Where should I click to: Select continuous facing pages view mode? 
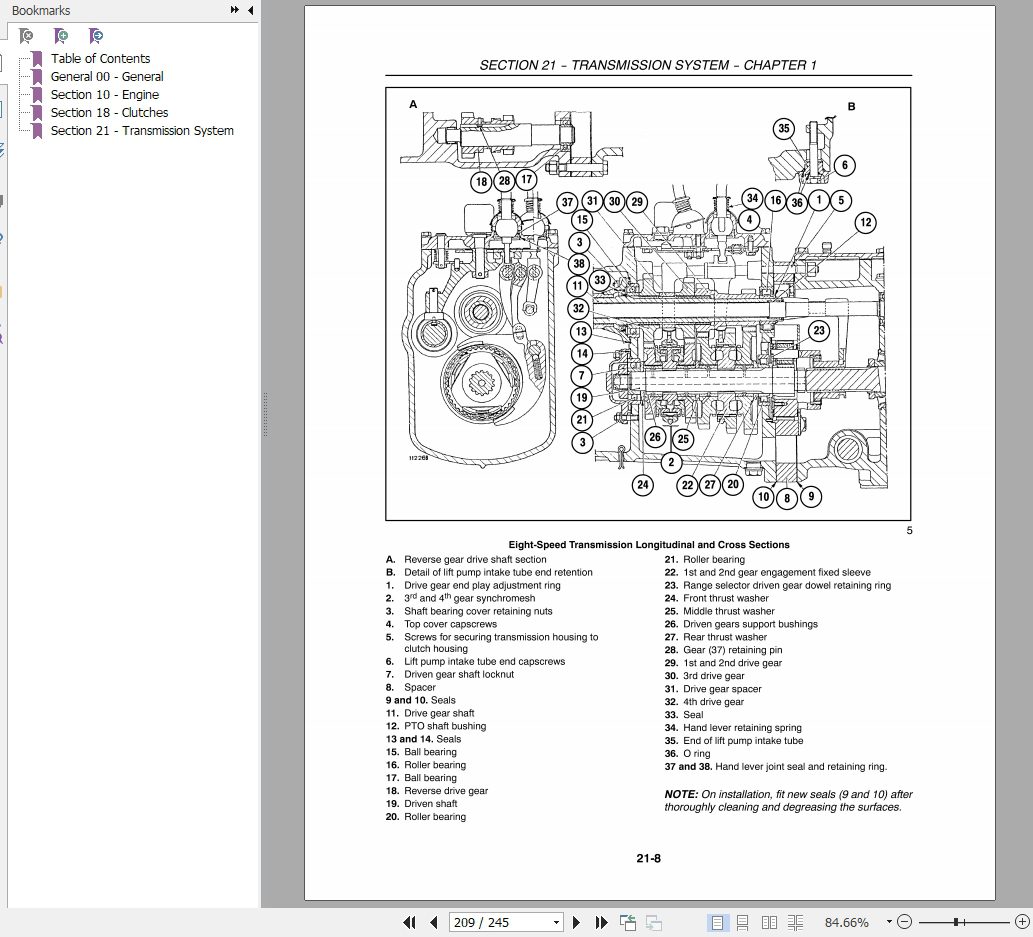tap(795, 923)
